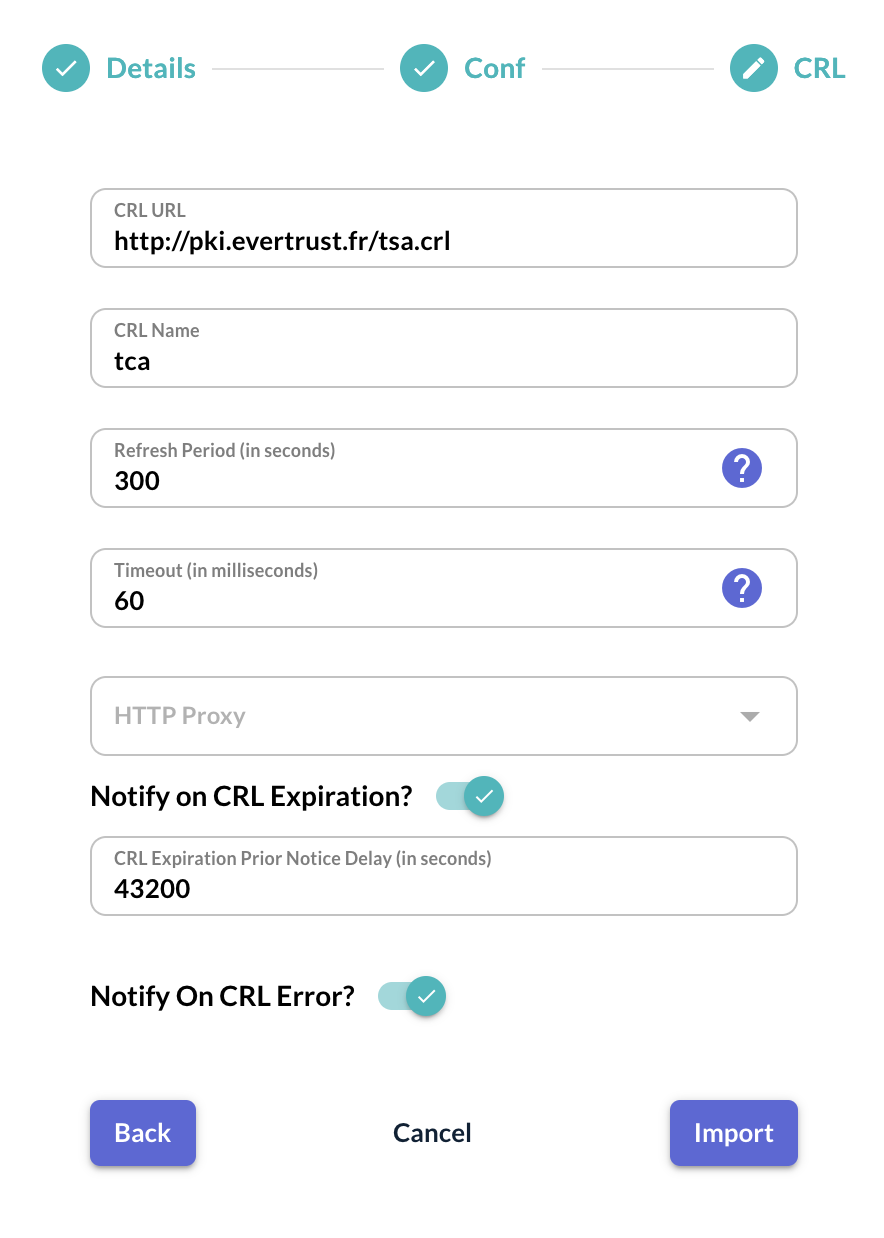This screenshot has width=884, height=1238.
Task: Expand the HTTP Proxy dropdown arrow
Action: click(749, 716)
